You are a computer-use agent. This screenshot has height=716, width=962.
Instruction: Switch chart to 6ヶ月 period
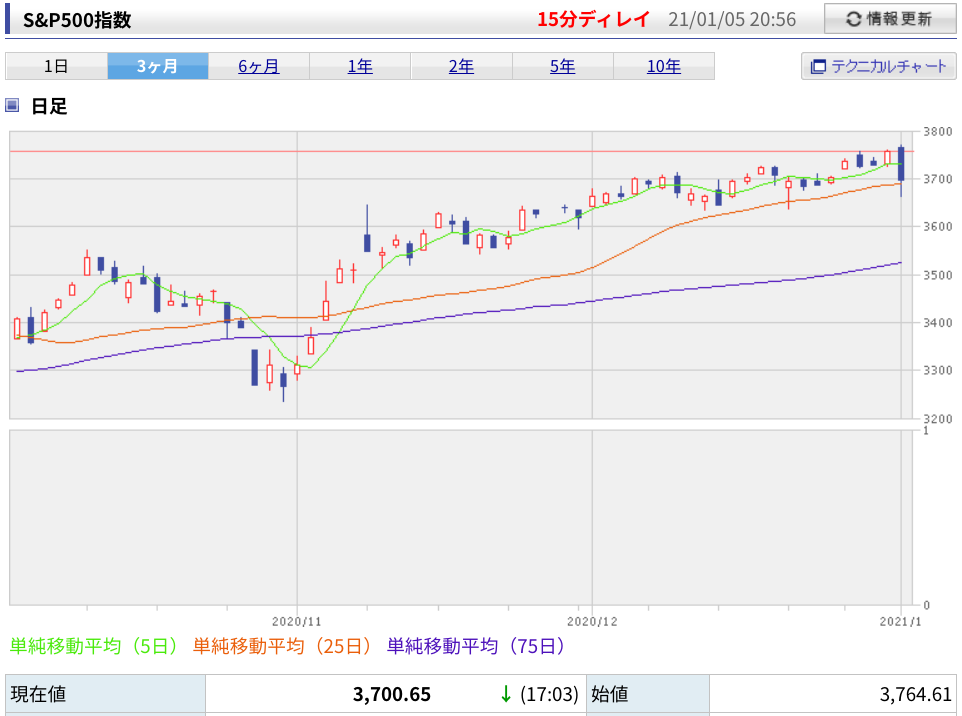pos(259,66)
